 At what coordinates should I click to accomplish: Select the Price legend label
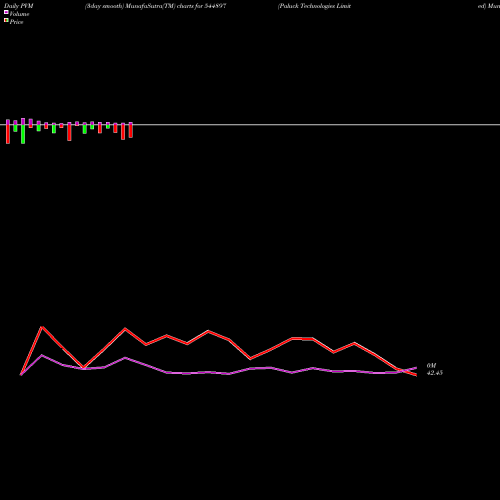(x=16, y=22)
